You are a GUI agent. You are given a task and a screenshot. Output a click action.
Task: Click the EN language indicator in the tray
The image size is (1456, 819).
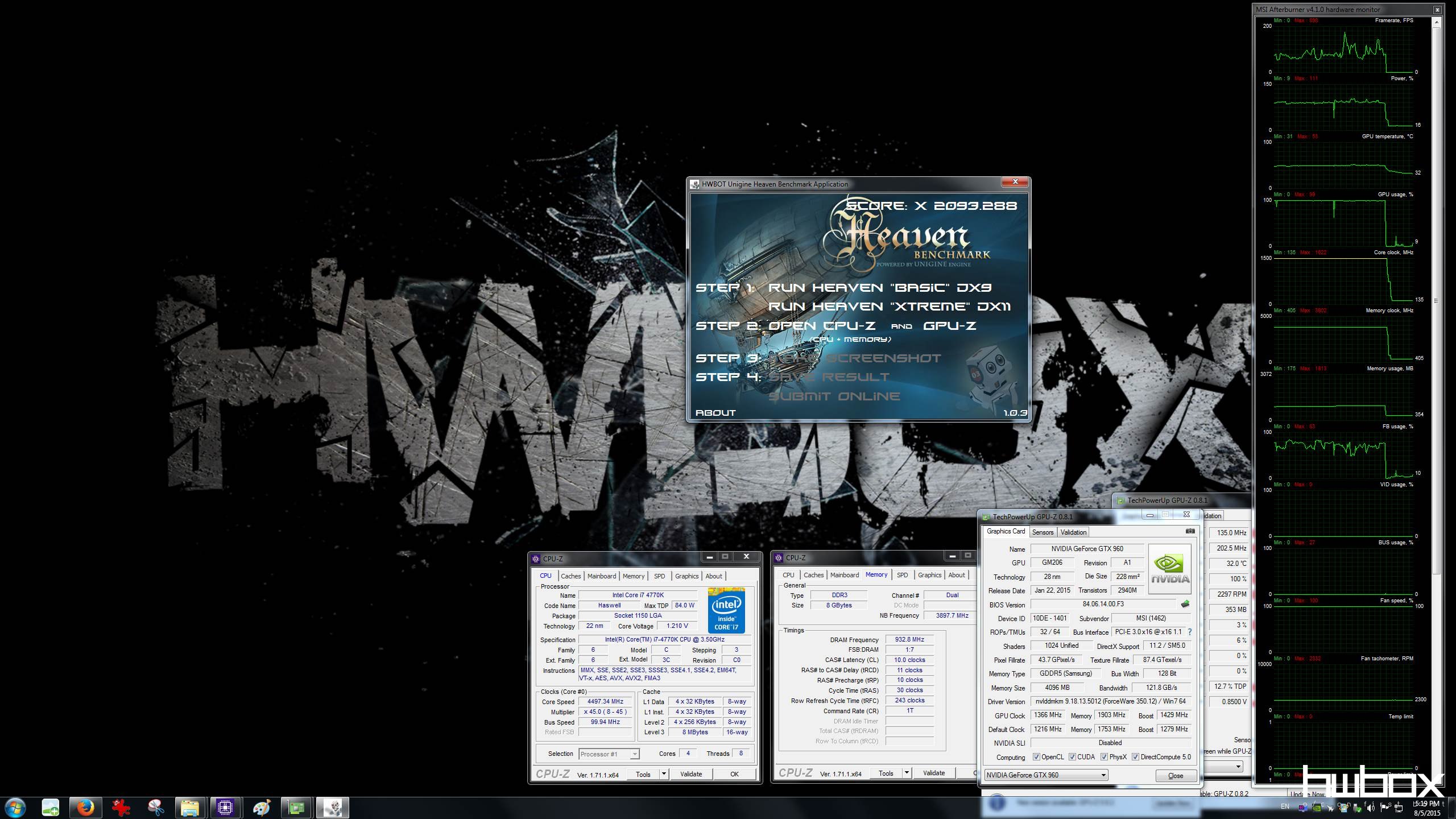coord(1285,806)
